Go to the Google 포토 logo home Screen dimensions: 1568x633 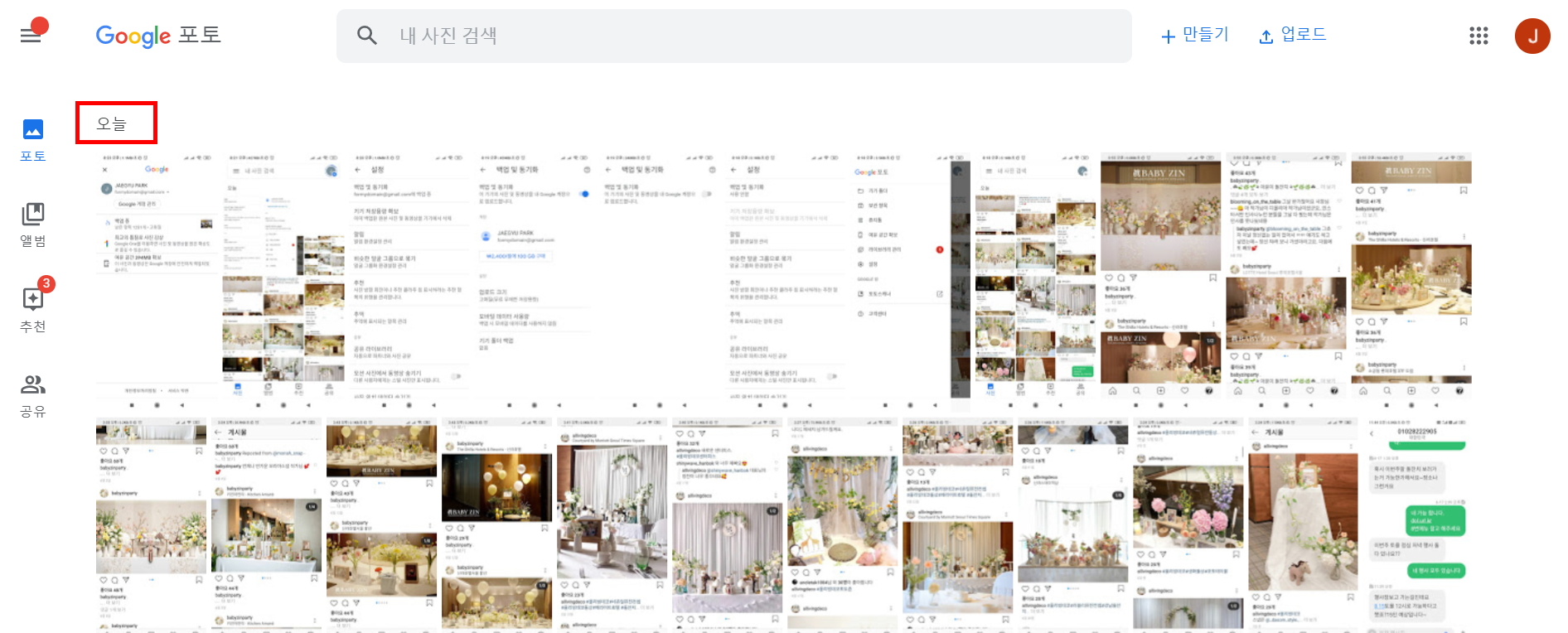pyautogui.click(x=157, y=36)
